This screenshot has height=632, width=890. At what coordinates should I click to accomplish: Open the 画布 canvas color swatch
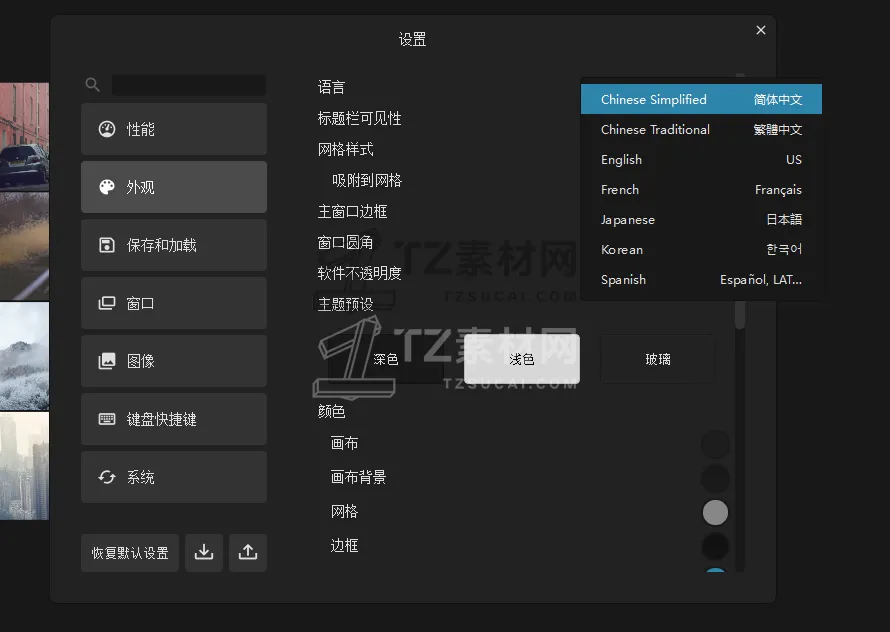pos(715,444)
